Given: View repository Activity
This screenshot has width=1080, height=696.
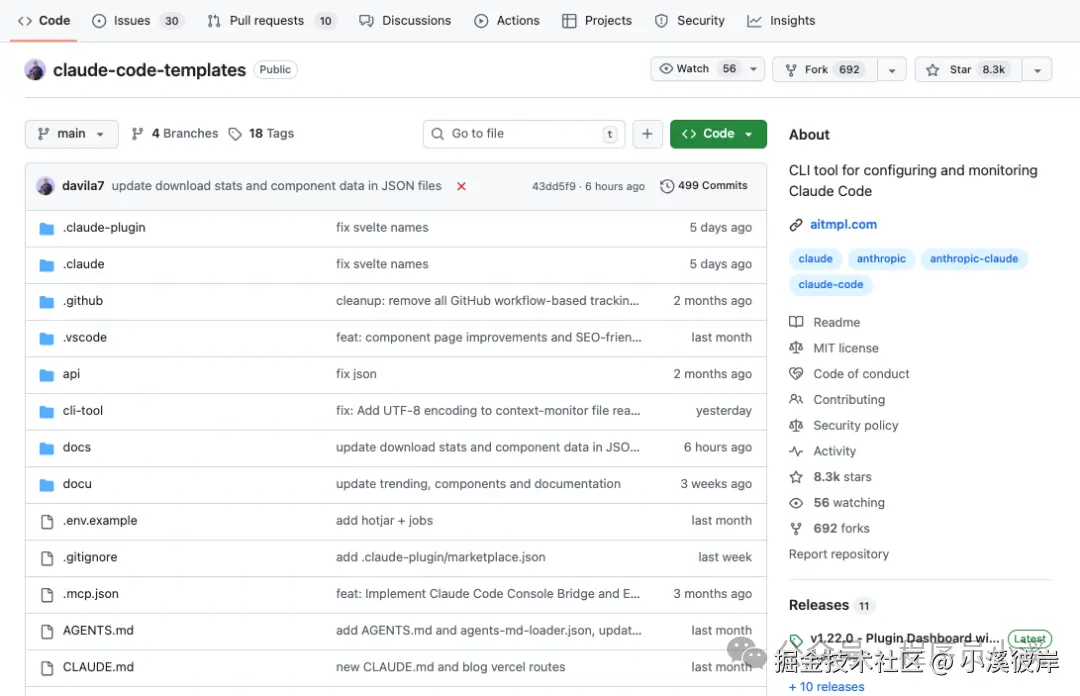Looking at the screenshot, I should 822,451.
